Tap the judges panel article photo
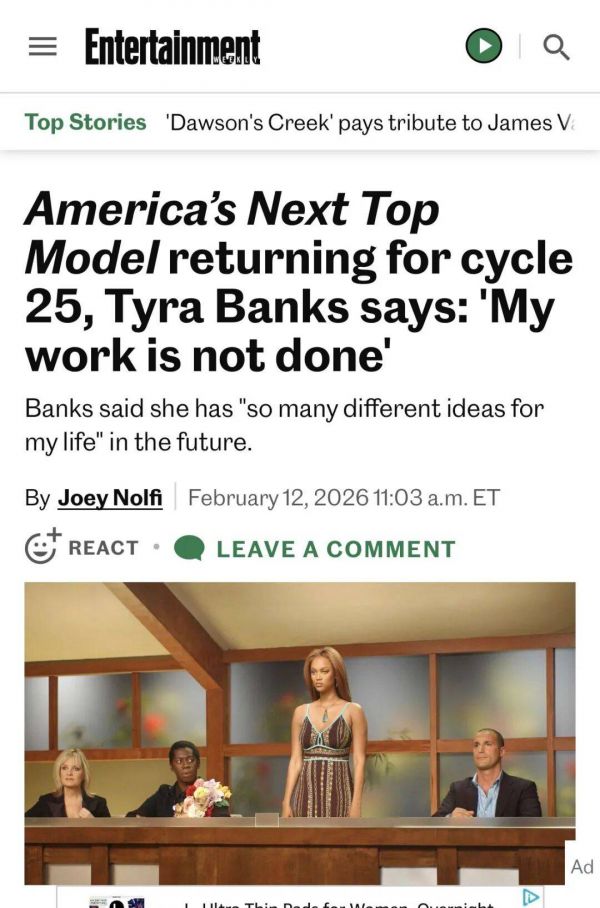Viewport: 600px width, 908px height. pyautogui.click(x=300, y=732)
